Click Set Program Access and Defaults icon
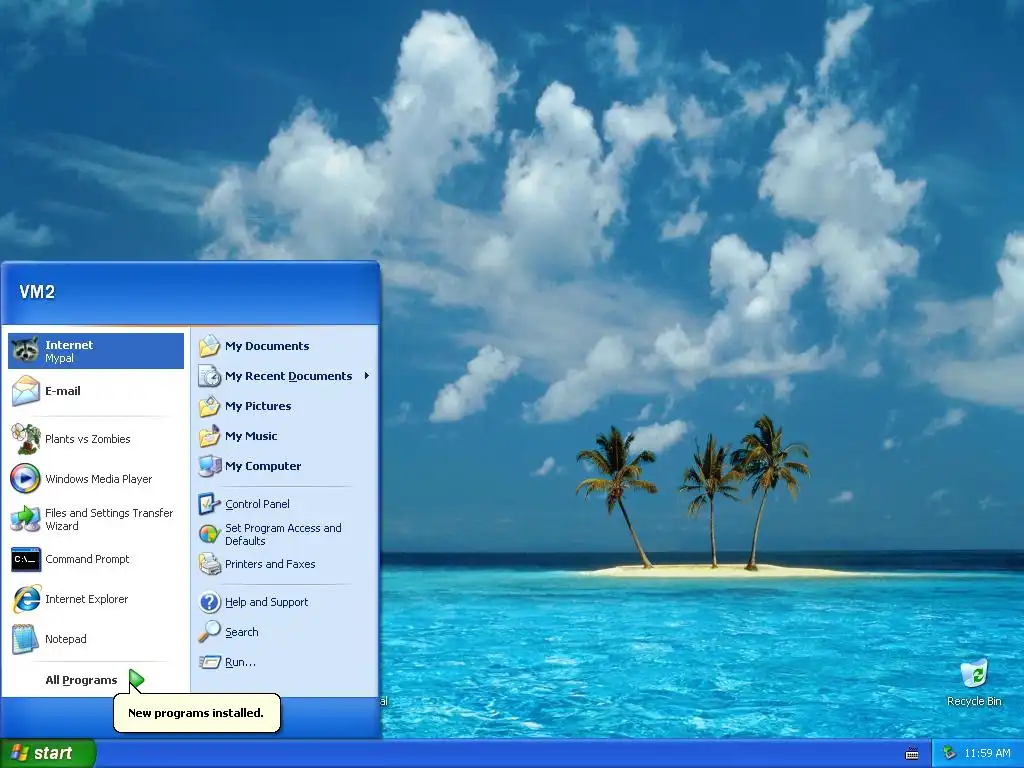 (210, 534)
